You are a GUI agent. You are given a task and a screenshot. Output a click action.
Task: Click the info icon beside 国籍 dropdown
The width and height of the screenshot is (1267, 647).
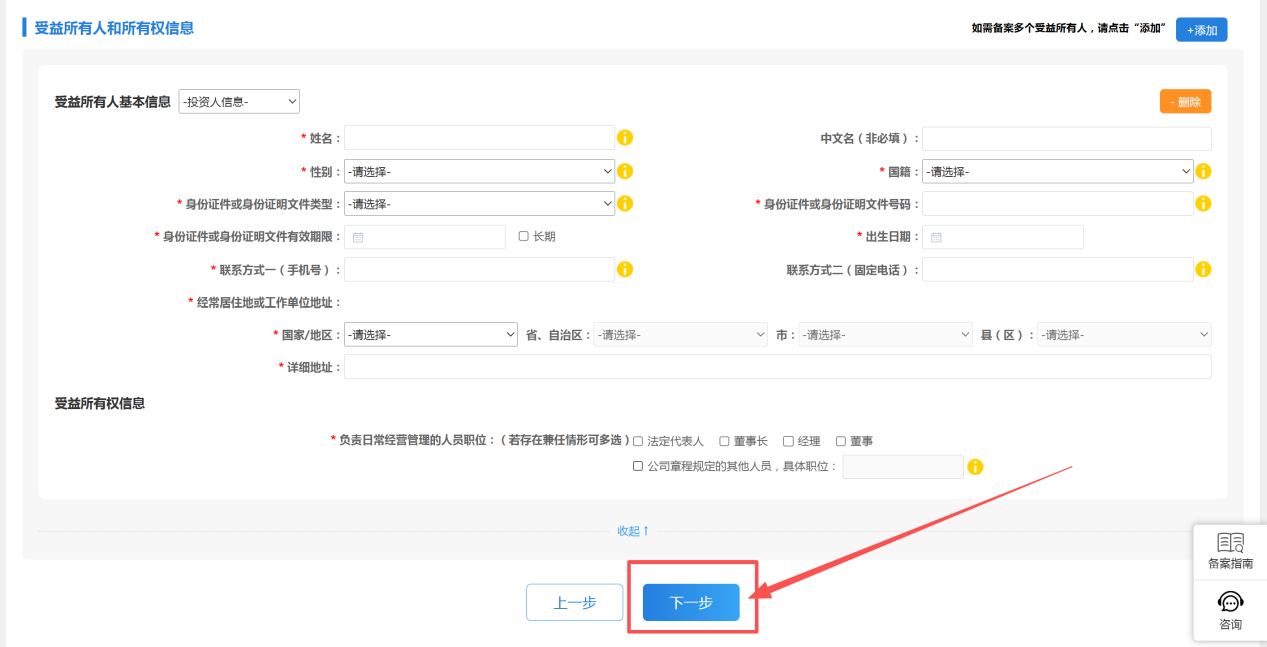[1203, 172]
